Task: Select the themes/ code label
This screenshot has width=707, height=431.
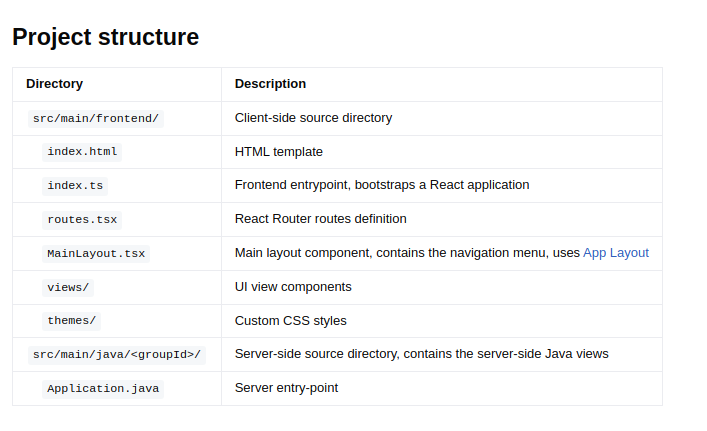Action: pos(72,321)
